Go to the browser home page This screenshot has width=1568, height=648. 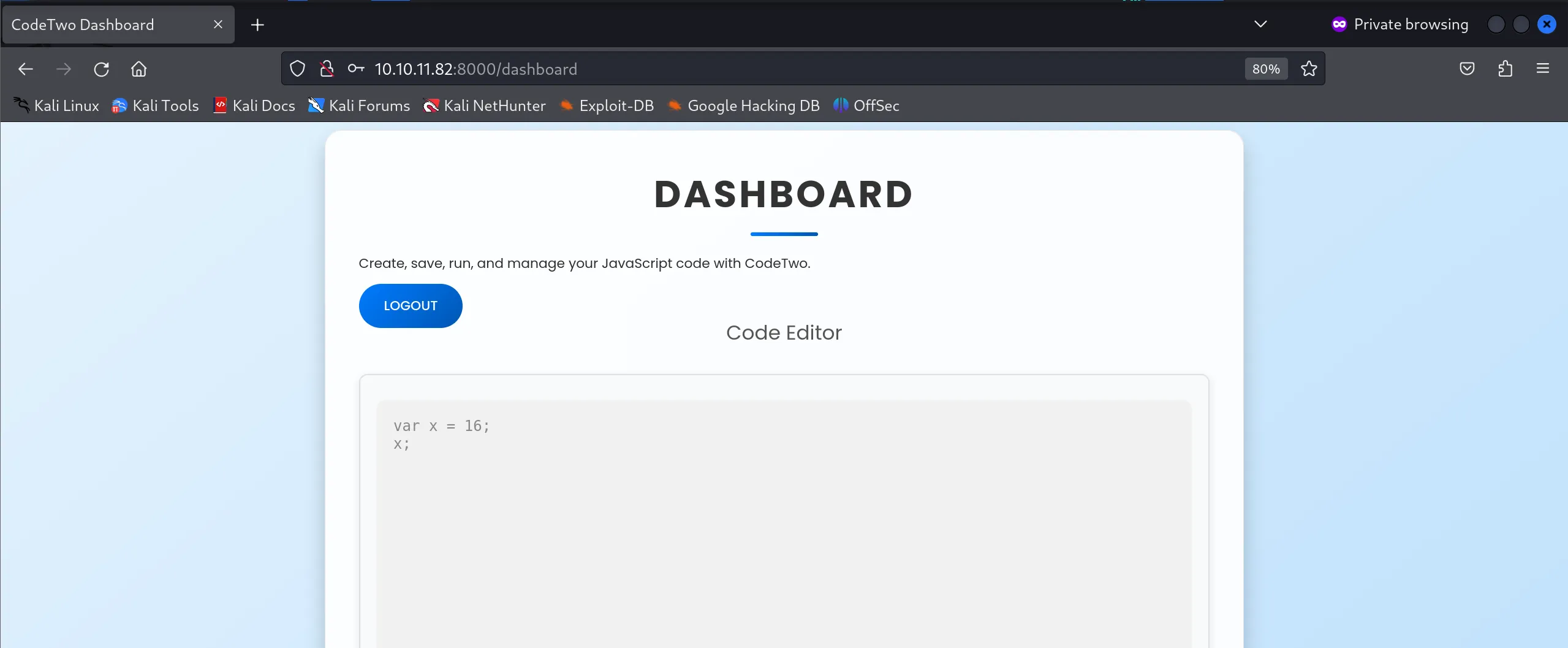pos(139,69)
